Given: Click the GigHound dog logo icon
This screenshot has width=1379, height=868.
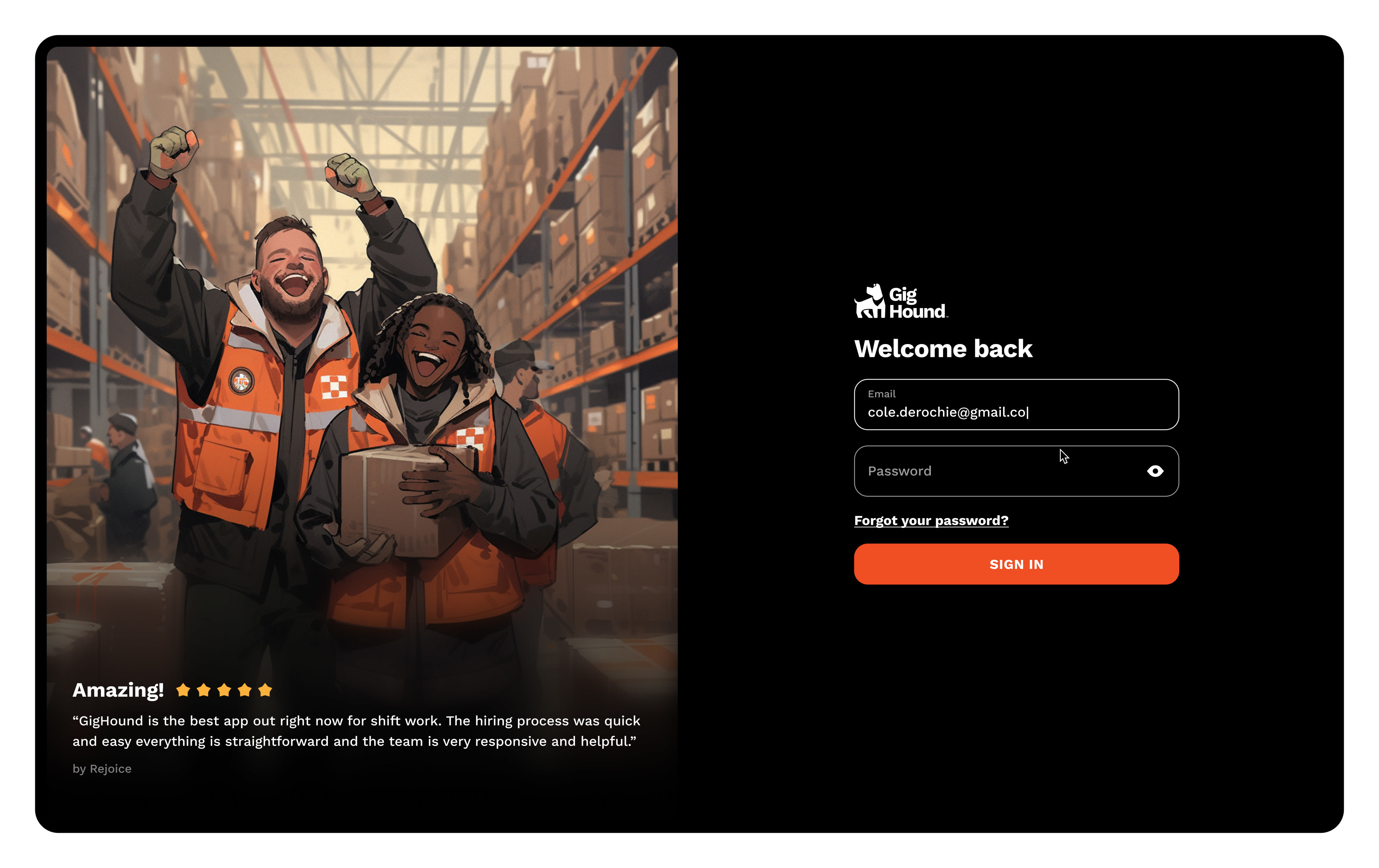Looking at the screenshot, I should [870, 301].
